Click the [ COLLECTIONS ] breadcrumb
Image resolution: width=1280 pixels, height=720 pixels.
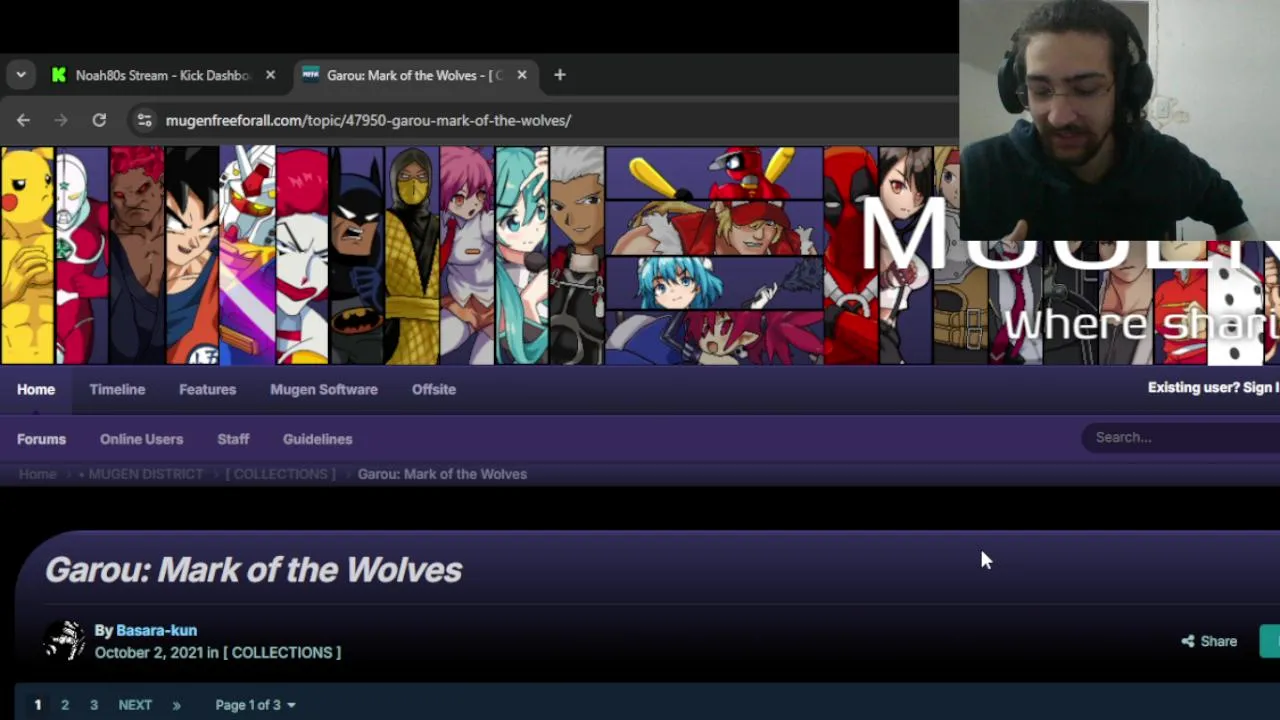[280, 474]
